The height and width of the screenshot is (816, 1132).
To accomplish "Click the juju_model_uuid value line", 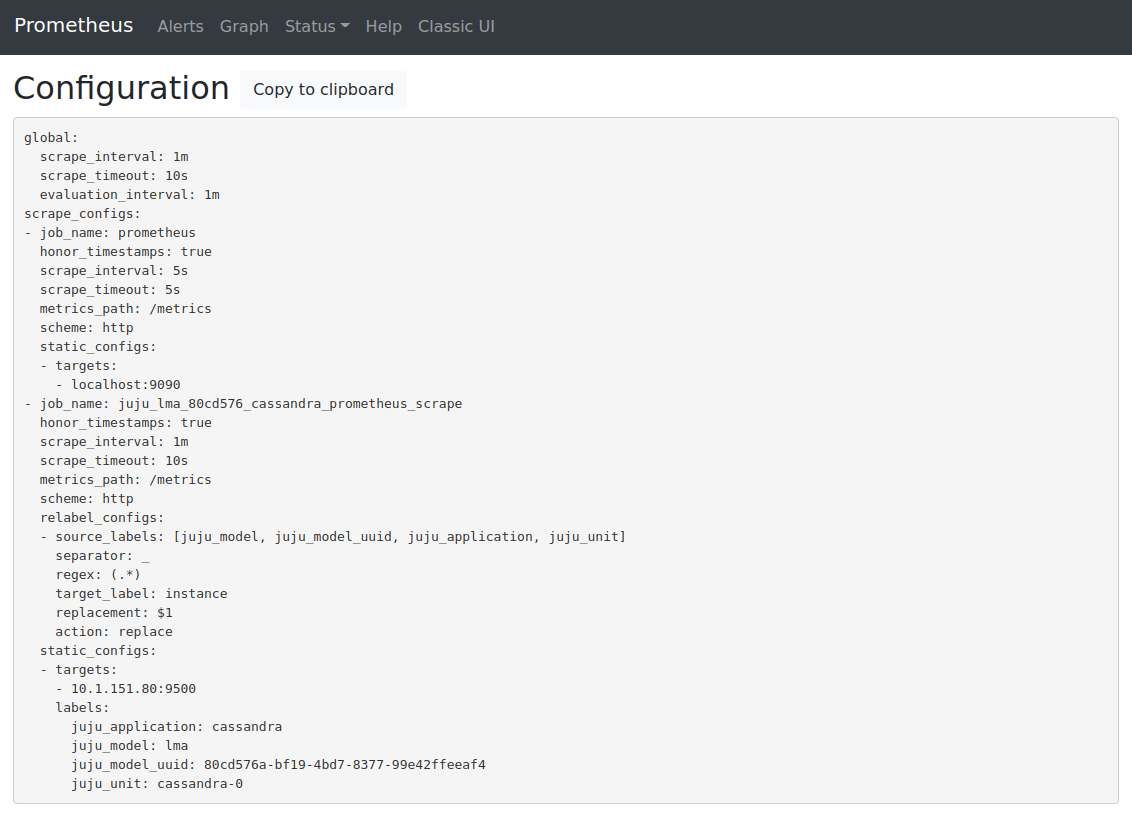I will click(x=279, y=765).
